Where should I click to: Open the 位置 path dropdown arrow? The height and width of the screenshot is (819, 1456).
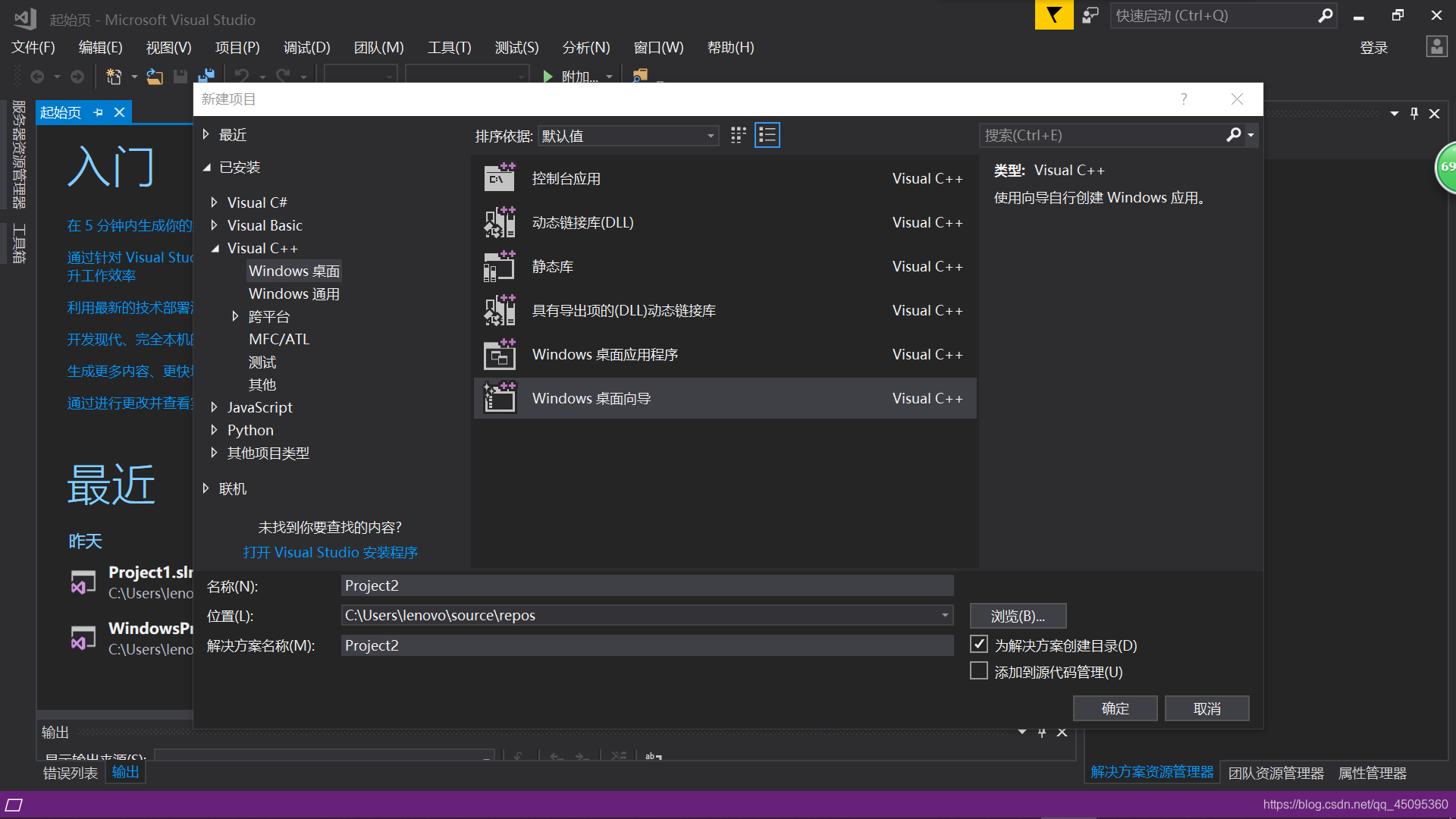click(x=945, y=615)
